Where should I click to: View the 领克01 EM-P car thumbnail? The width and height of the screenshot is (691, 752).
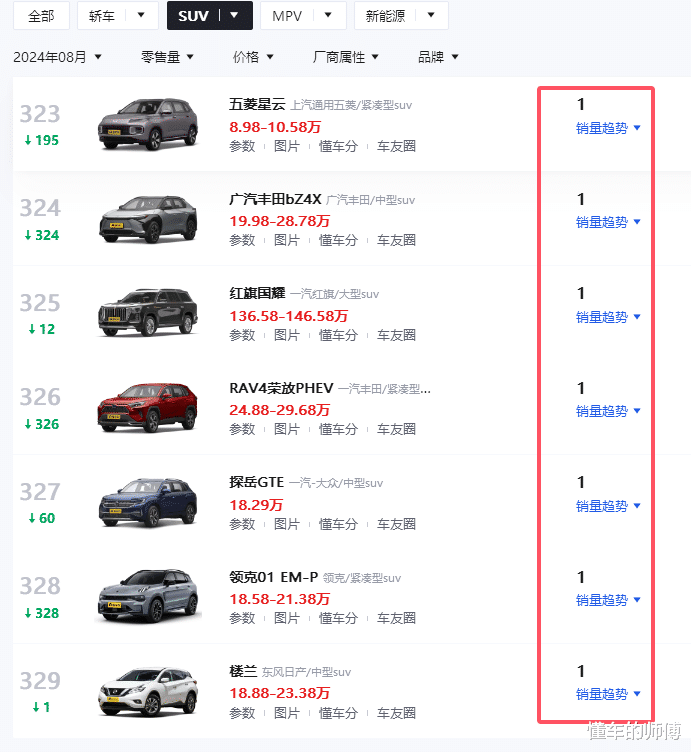(x=148, y=596)
